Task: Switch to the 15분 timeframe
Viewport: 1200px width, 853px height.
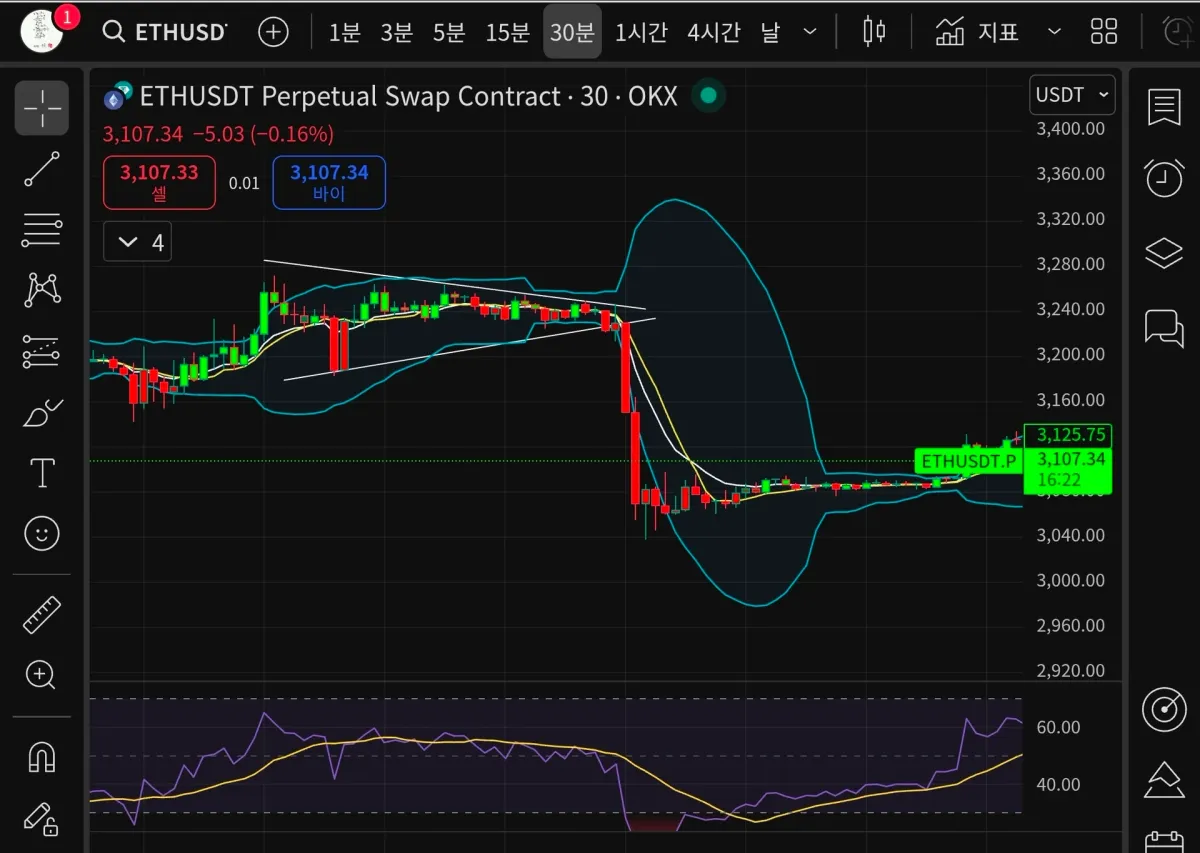Action: (507, 32)
